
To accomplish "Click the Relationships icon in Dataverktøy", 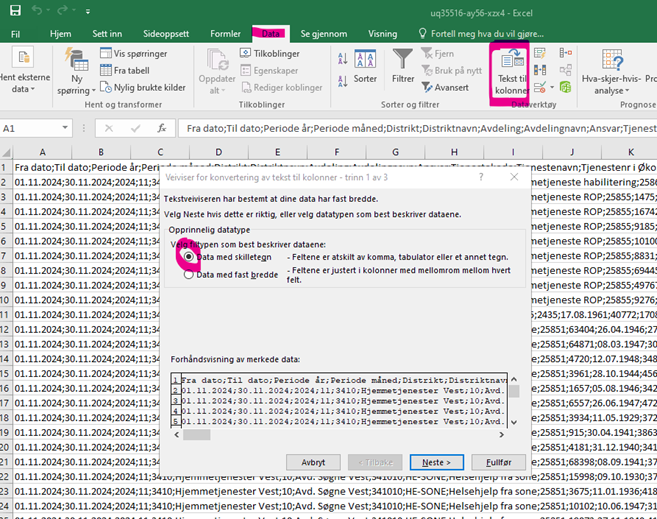I will point(566,70).
